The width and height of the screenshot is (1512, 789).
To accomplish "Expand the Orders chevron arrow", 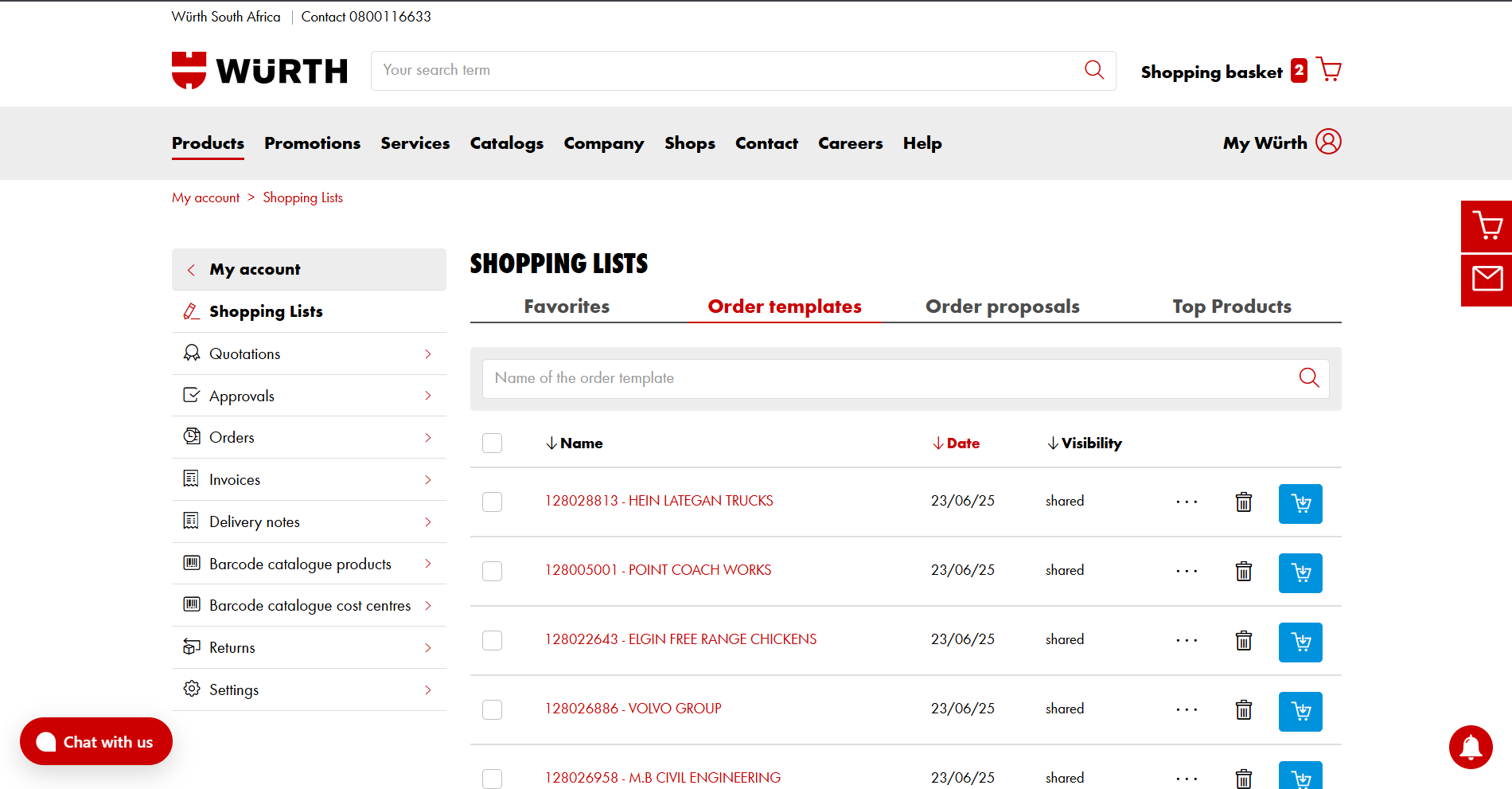I will pyautogui.click(x=428, y=437).
